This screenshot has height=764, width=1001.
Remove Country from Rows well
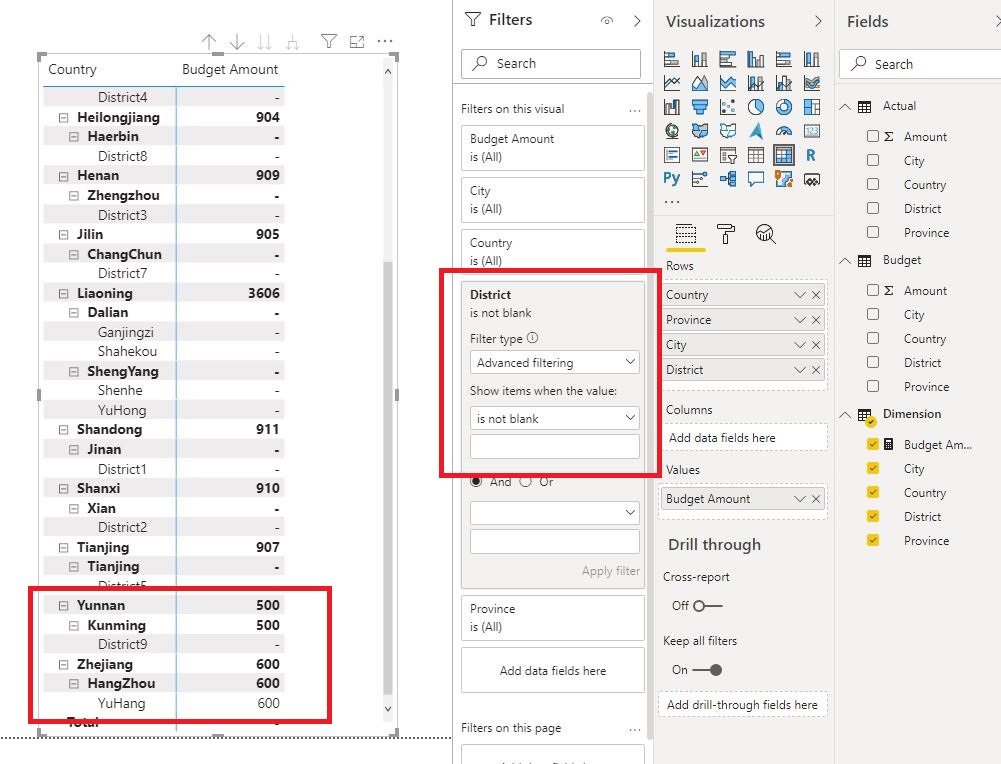pyautogui.click(x=816, y=295)
